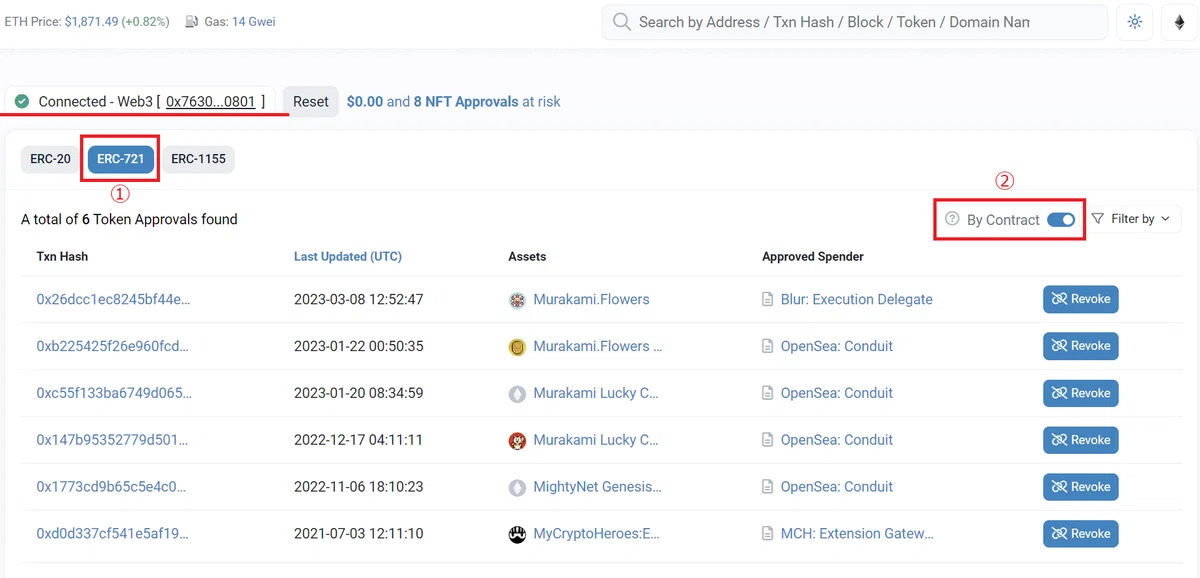Click contract icon beside OpenSea: Conduit in 2022-11-06 row
This screenshot has height=578, width=1200.
click(x=768, y=488)
